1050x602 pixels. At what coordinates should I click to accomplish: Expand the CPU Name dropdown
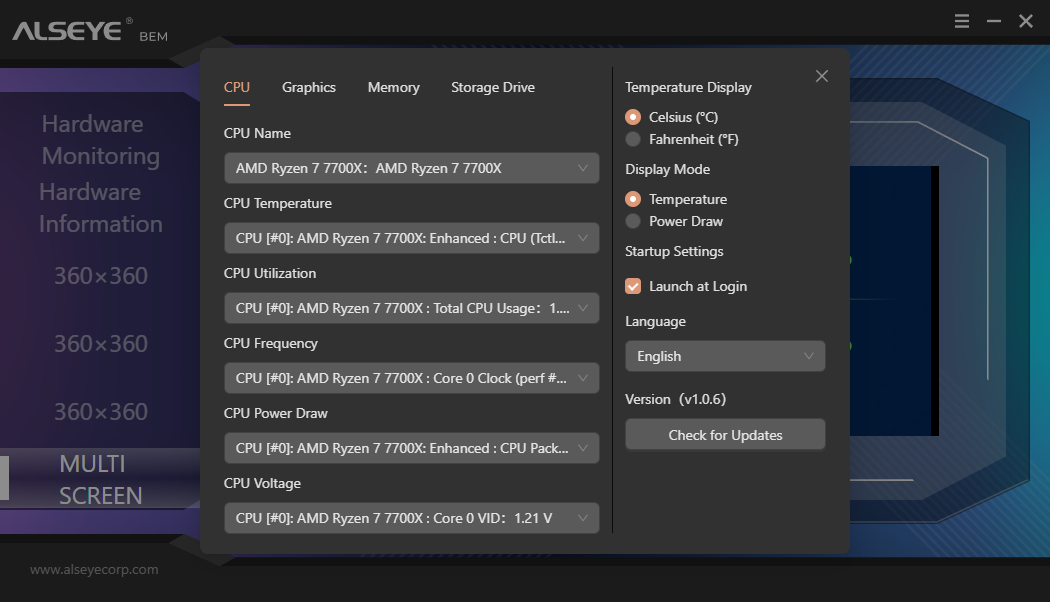click(411, 168)
